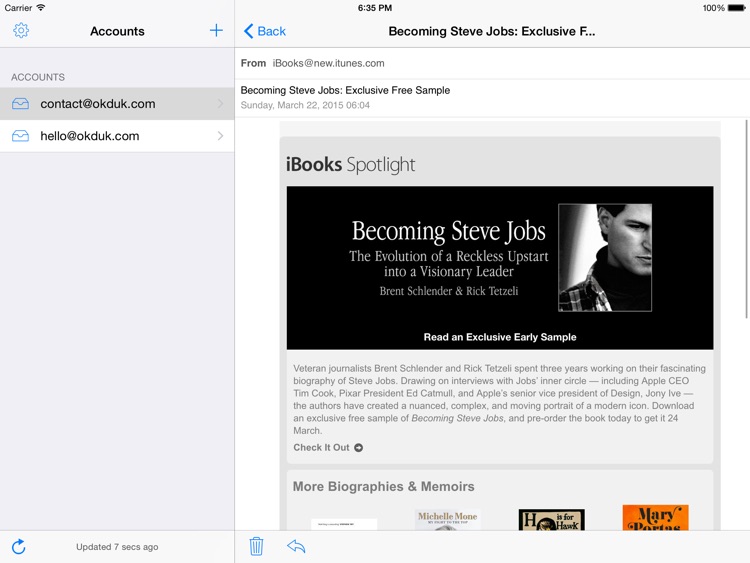
Task: Tap the 100% battery percentage
Action: [x=714, y=8]
